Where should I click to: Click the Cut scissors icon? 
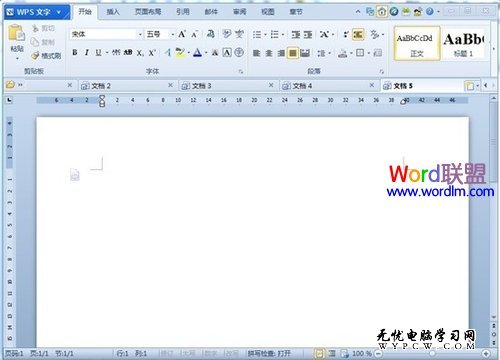35,28
